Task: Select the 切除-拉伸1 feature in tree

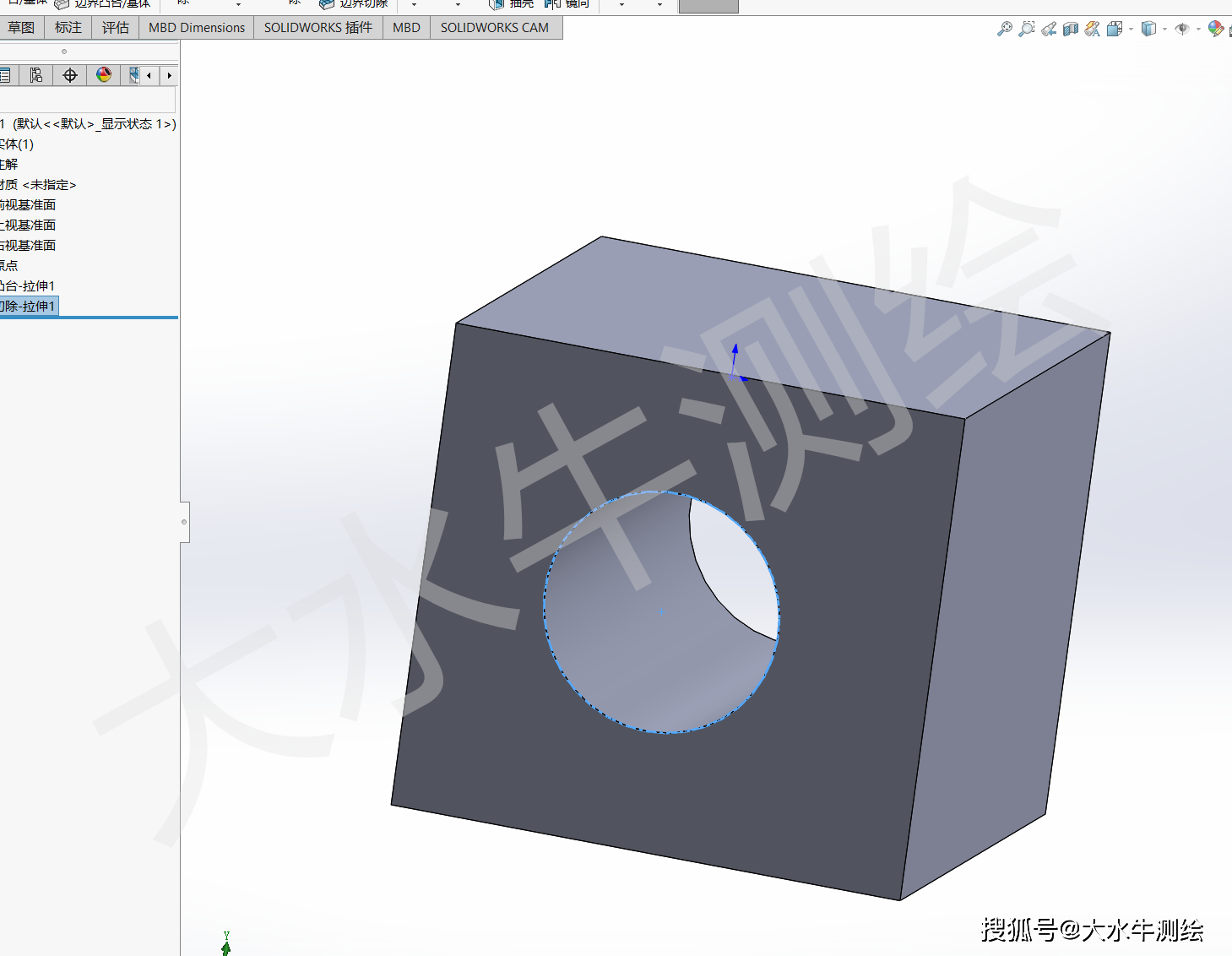Action: pos(30,306)
